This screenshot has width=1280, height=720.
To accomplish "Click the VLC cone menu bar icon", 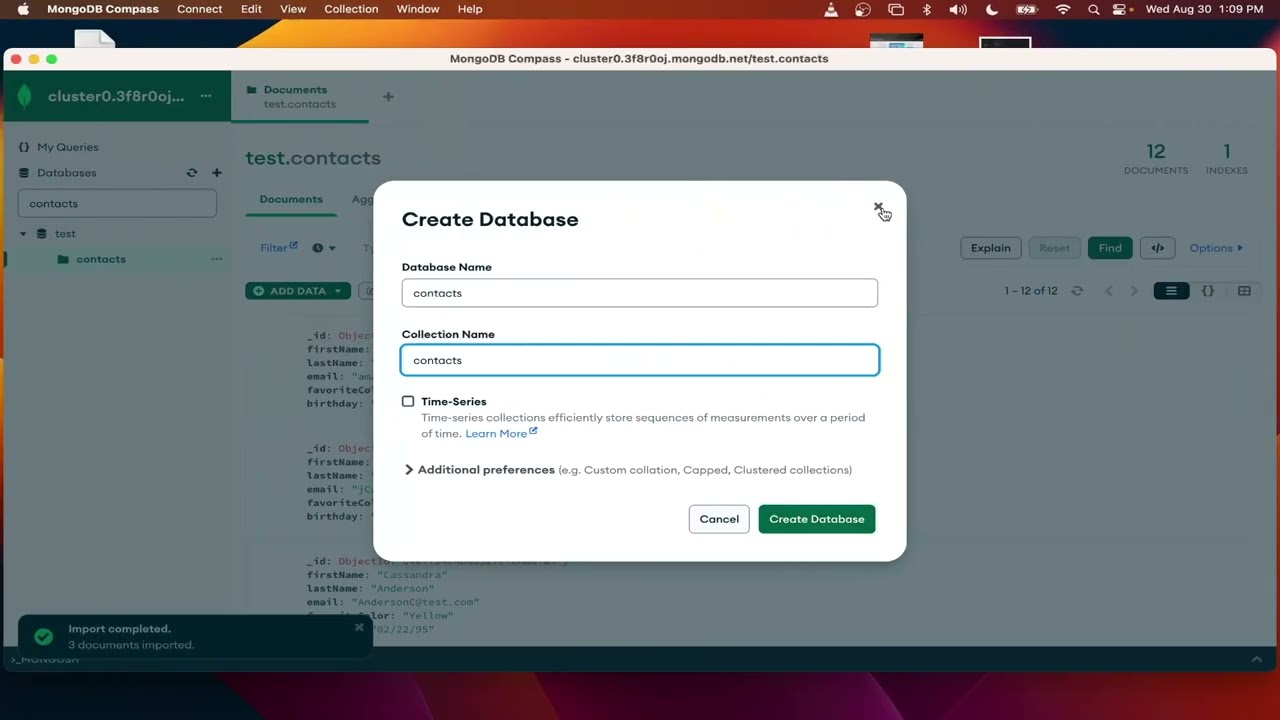I will 831,9.
